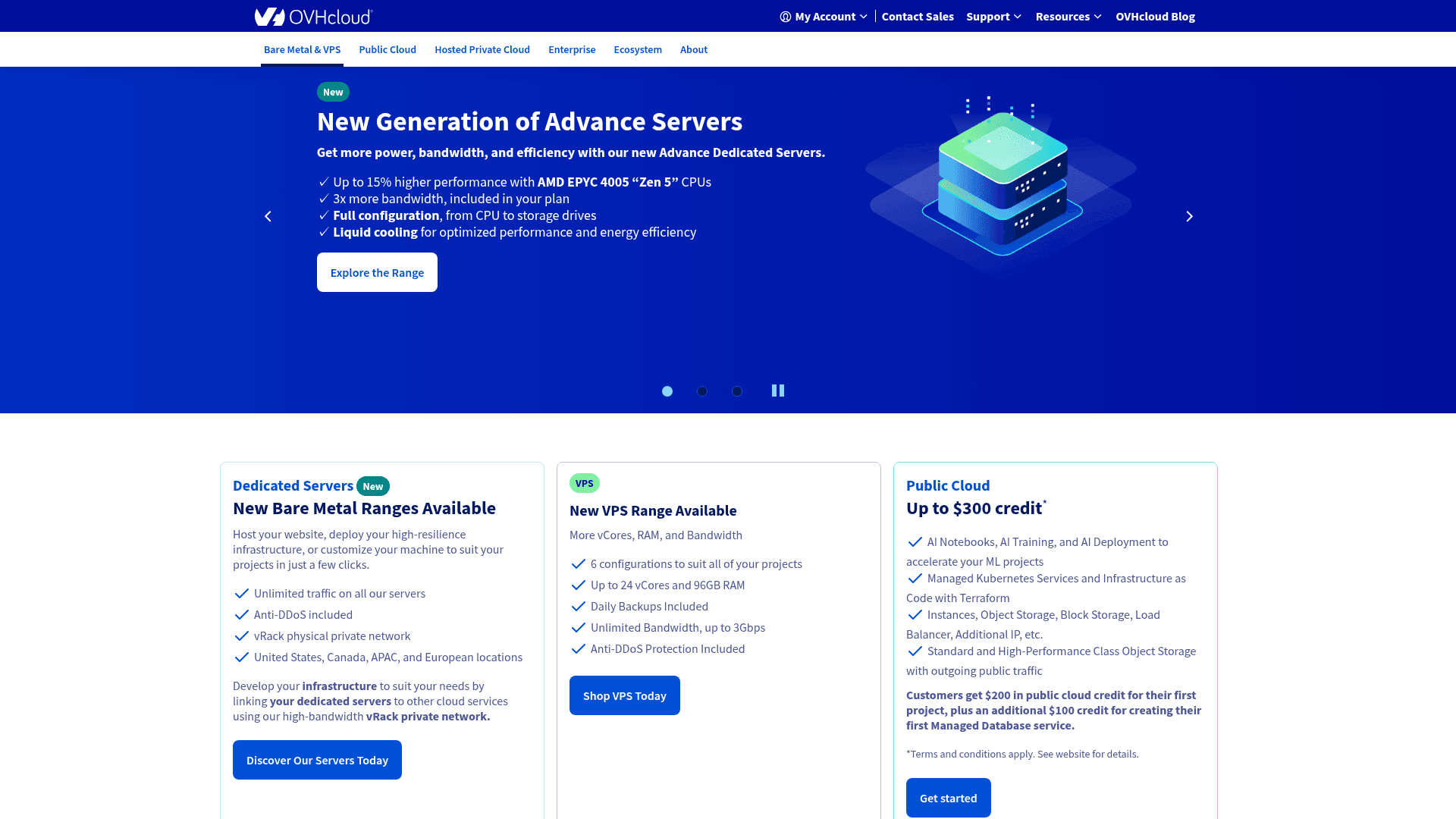Click the OVHcloud logo
This screenshot has height=819, width=1456.
click(x=312, y=16)
